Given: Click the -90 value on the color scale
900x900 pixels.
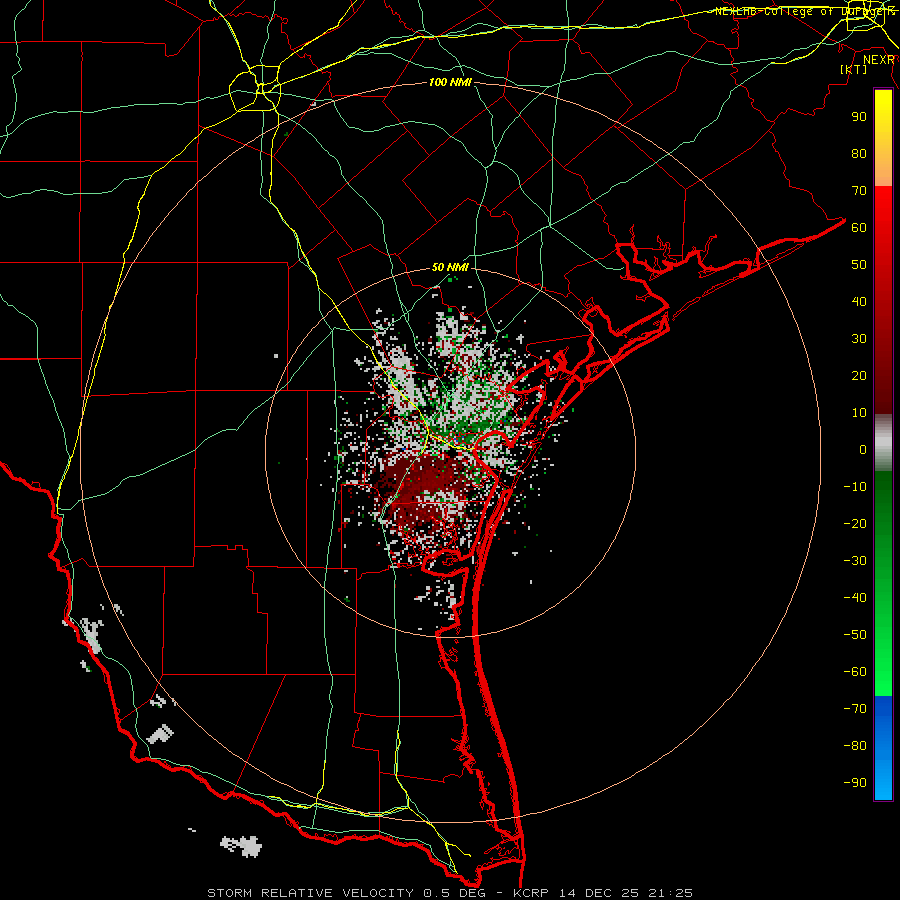Looking at the screenshot, I should [855, 783].
